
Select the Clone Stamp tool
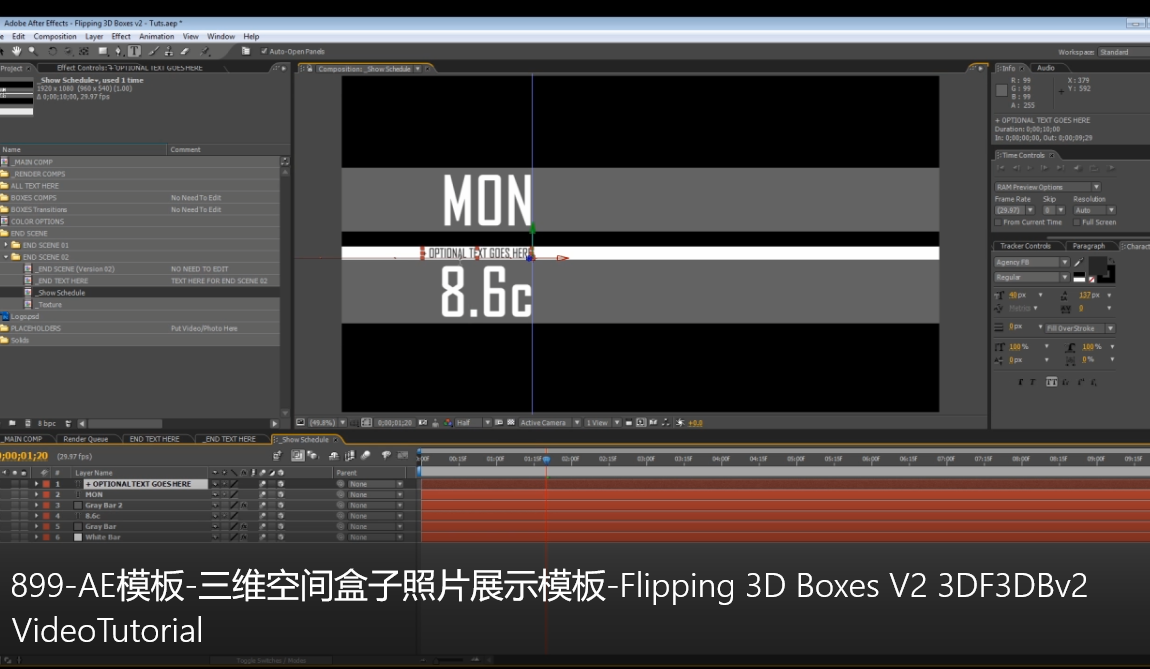point(169,51)
